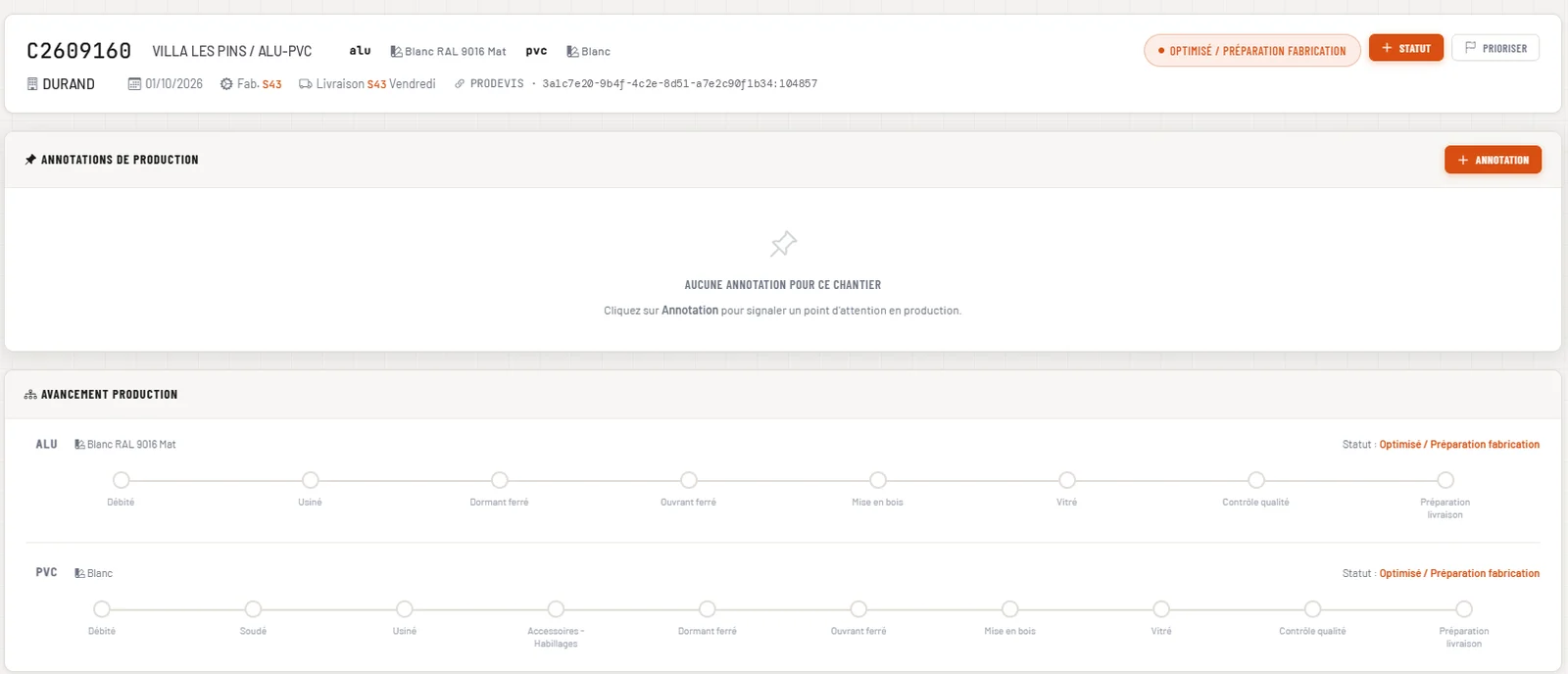The height and width of the screenshot is (674, 1568).
Task: Mark the PVC Accessoires - Habillages step circle
Action: (x=556, y=609)
